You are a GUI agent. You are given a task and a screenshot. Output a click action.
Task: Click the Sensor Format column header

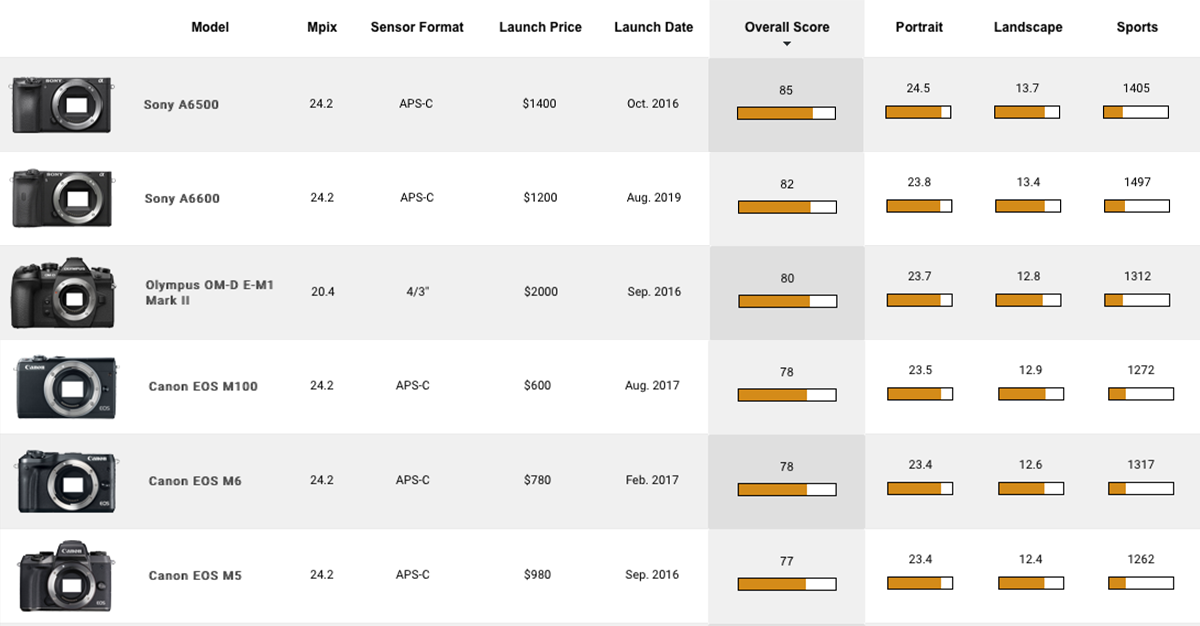point(417,27)
